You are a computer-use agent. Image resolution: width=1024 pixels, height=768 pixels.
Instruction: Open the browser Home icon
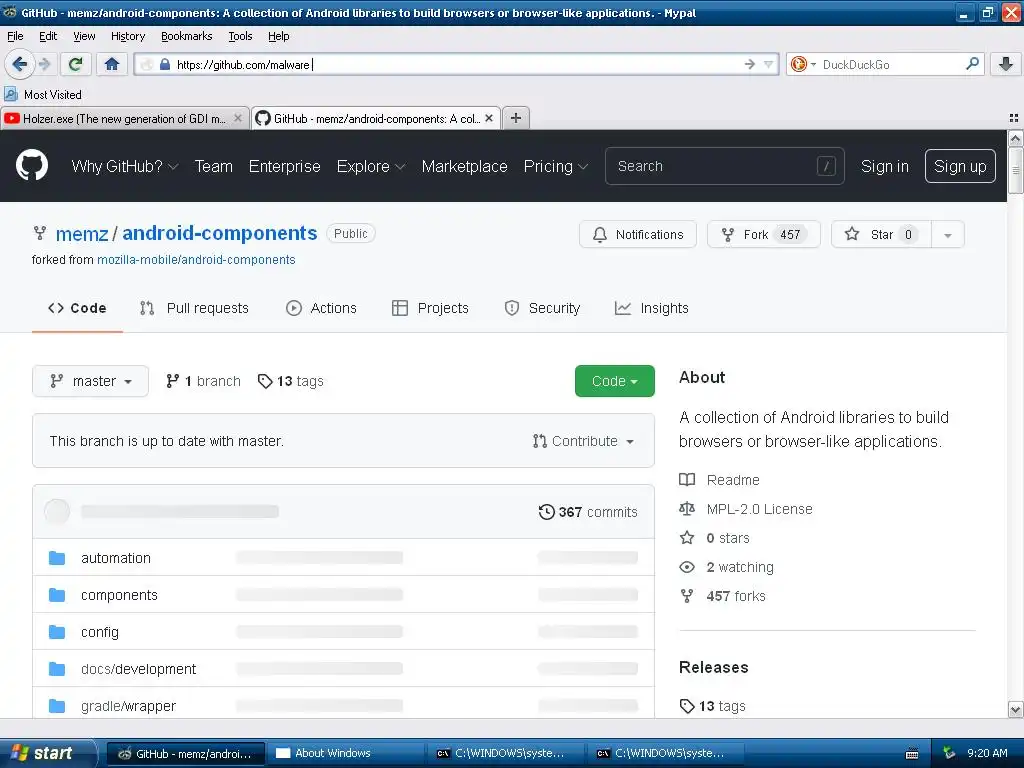pyautogui.click(x=112, y=64)
